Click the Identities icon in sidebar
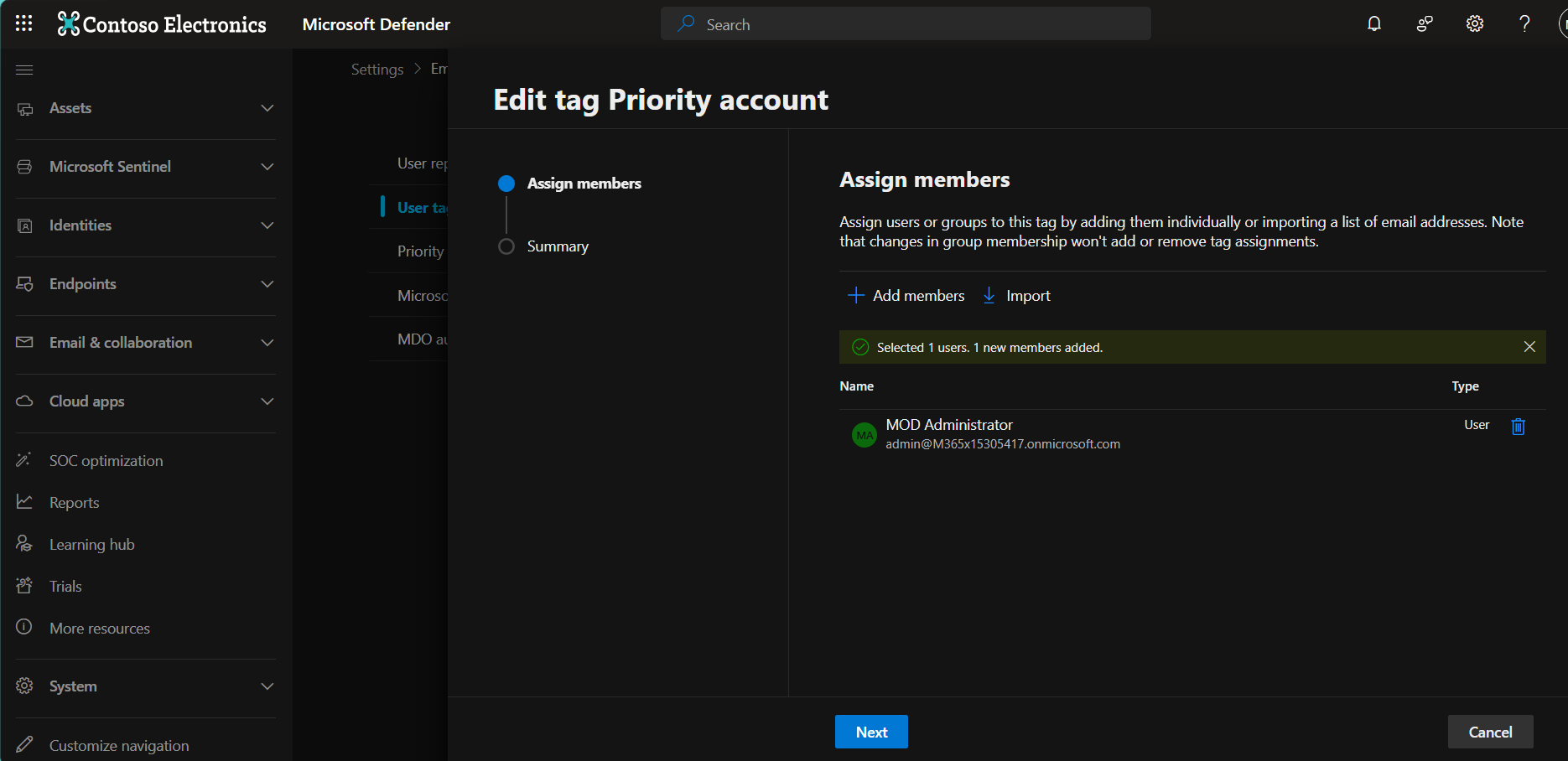The height and width of the screenshot is (761, 1568). coord(25,225)
